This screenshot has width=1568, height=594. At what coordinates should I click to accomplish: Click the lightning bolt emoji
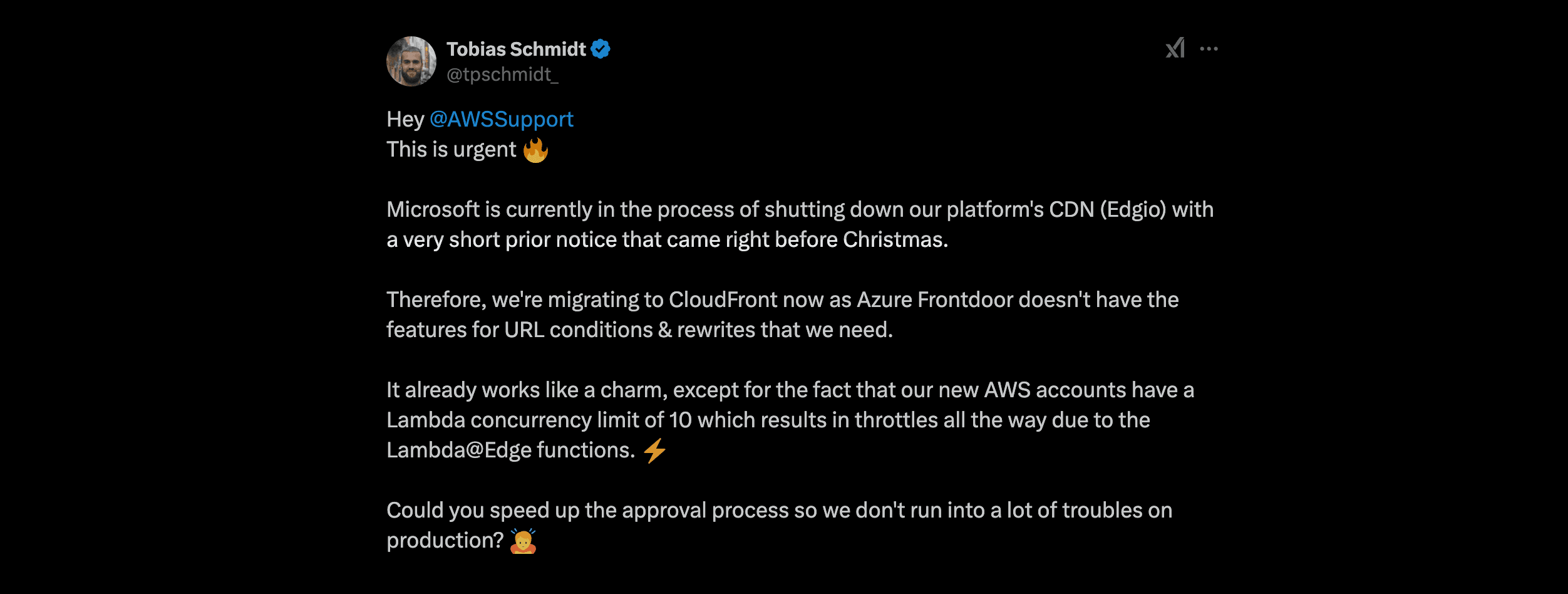click(x=654, y=451)
